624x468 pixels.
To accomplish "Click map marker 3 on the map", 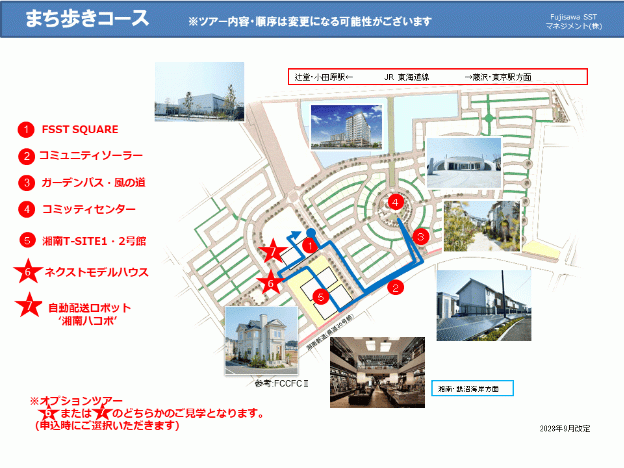I will (421, 237).
